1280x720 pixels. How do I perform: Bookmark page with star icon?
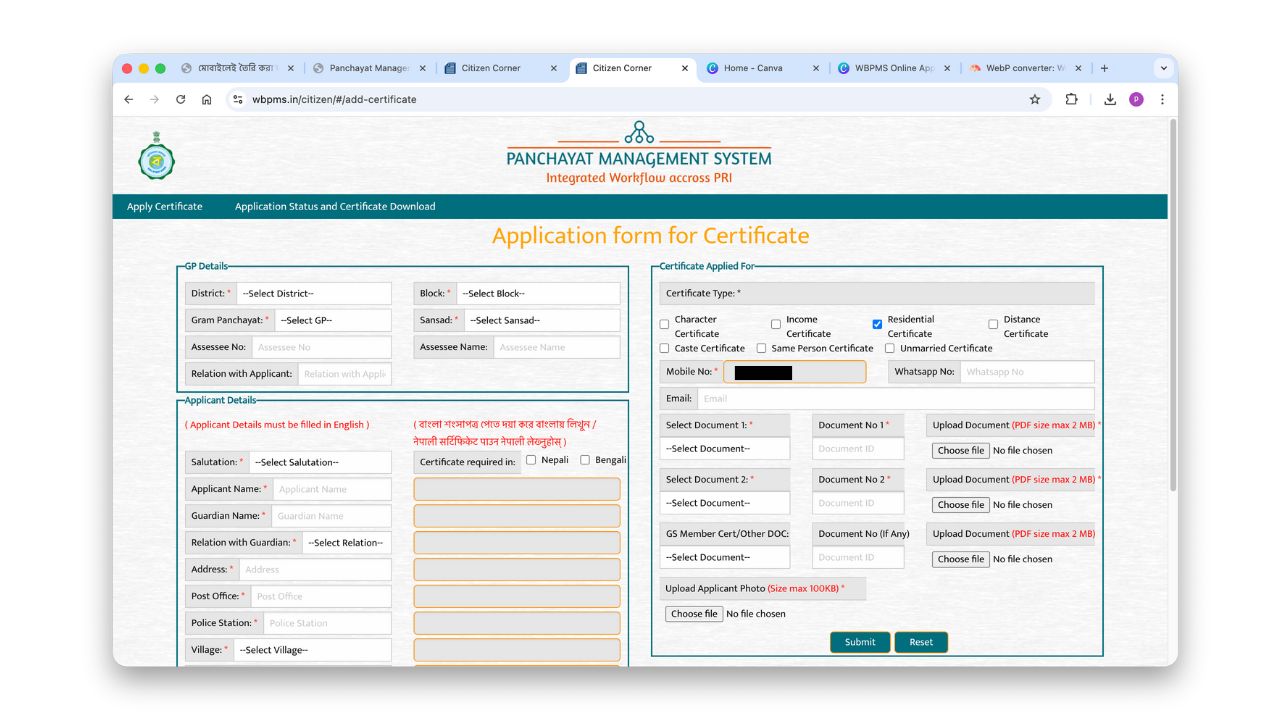click(x=1035, y=99)
